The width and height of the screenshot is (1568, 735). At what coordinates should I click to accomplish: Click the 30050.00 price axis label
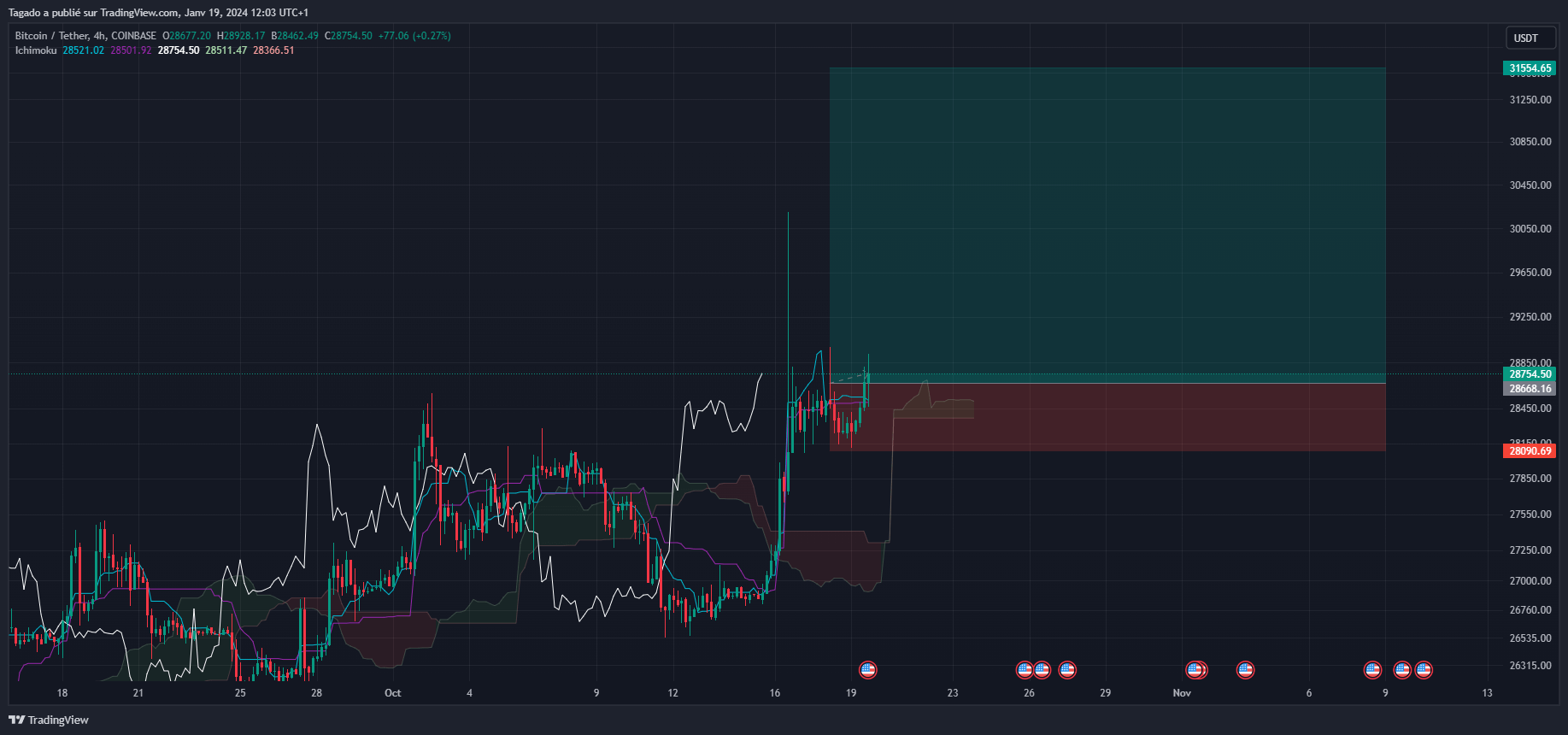[x=1530, y=229]
